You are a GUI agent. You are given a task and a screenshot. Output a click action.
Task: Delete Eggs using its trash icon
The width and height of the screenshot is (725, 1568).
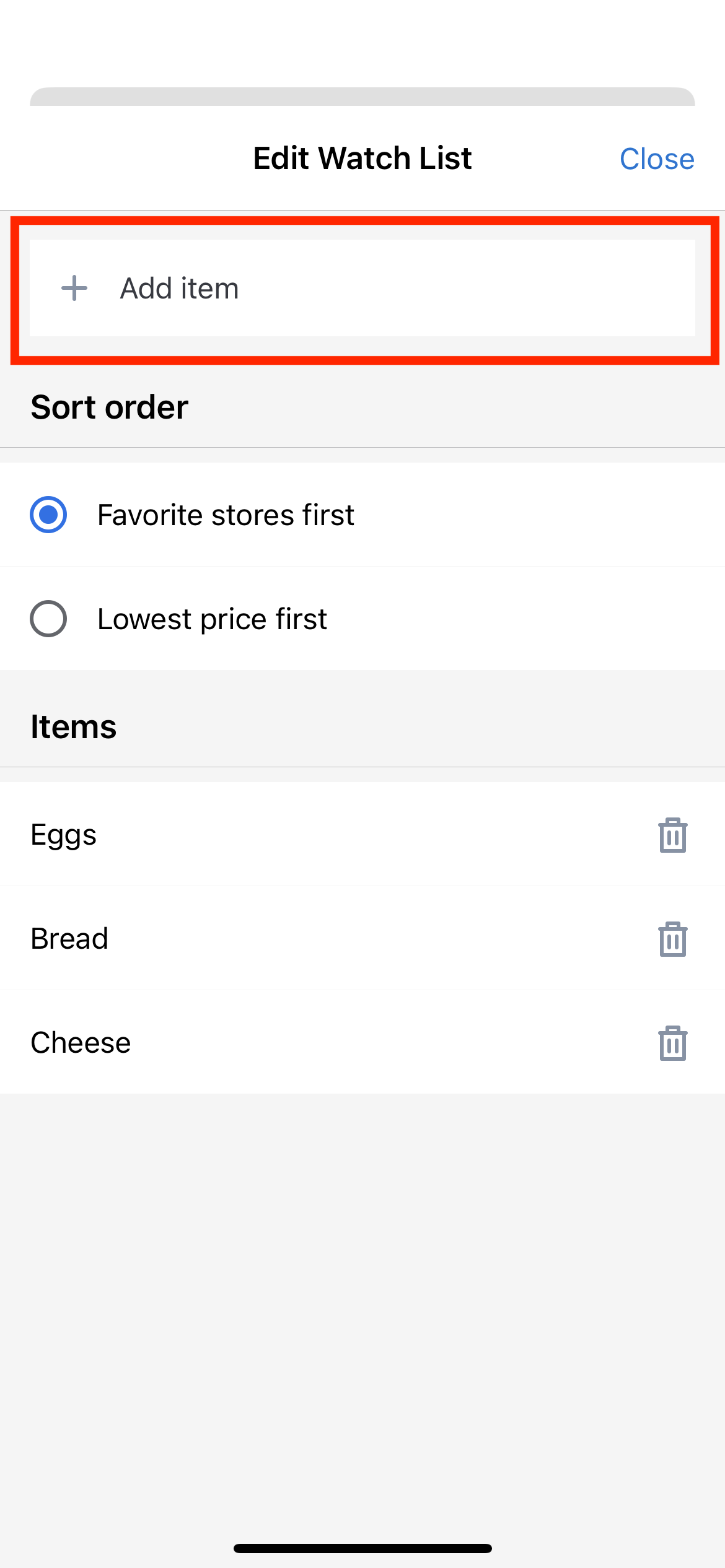pyautogui.click(x=673, y=835)
